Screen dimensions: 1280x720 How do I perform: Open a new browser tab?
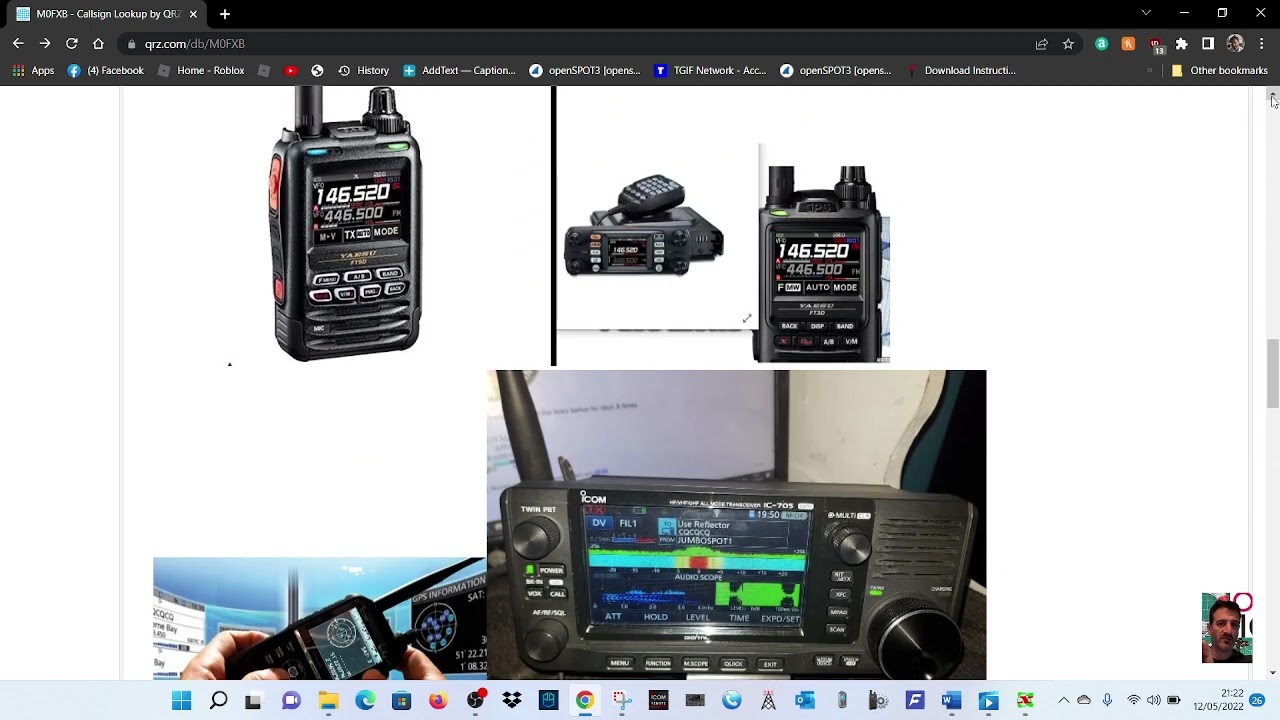click(x=225, y=14)
